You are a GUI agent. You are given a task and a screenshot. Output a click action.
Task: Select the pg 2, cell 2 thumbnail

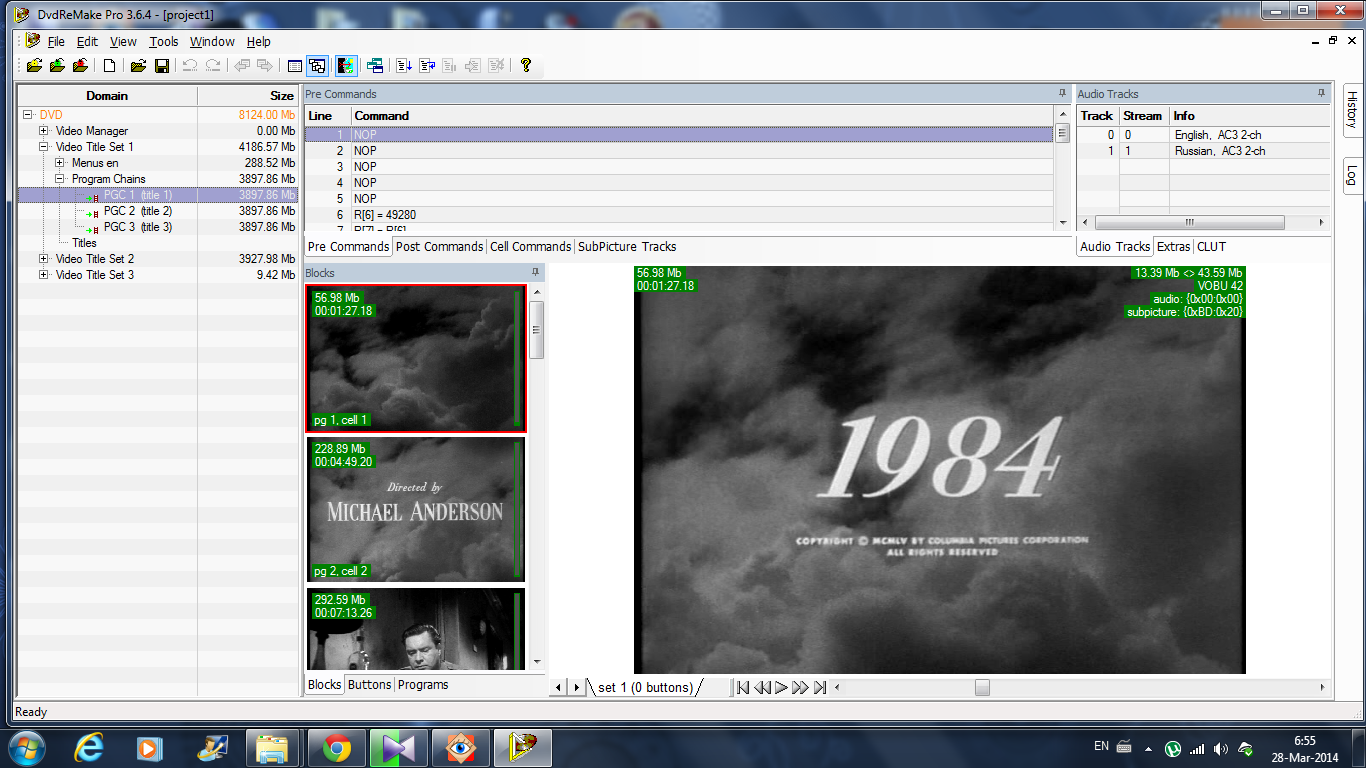pos(415,509)
